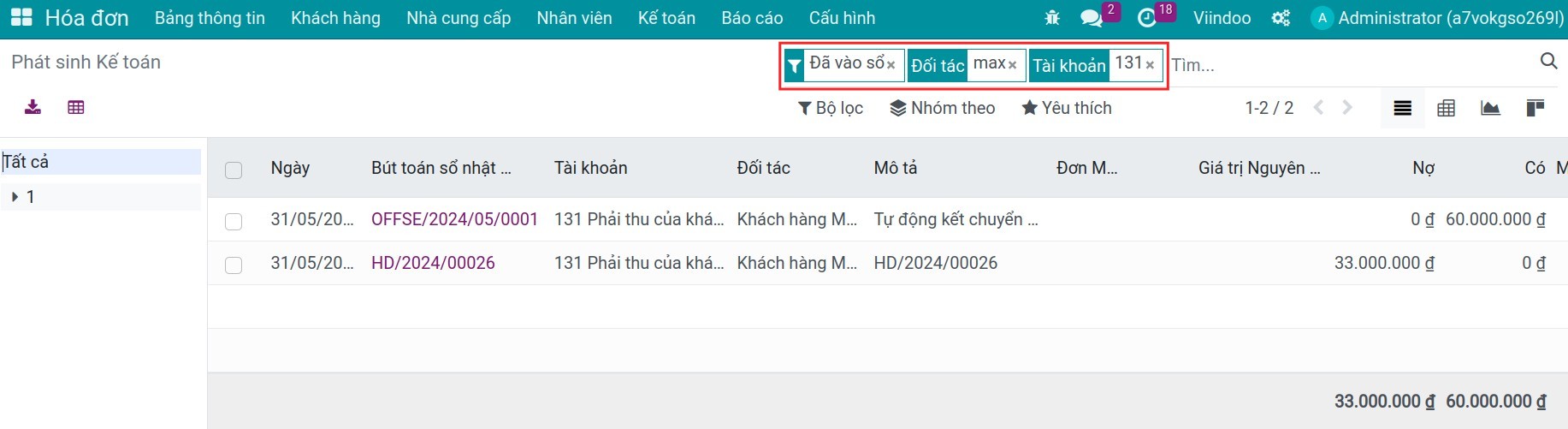Go to next page of records
Image resolution: width=1568 pixels, height=429 pixels.
1347,108
